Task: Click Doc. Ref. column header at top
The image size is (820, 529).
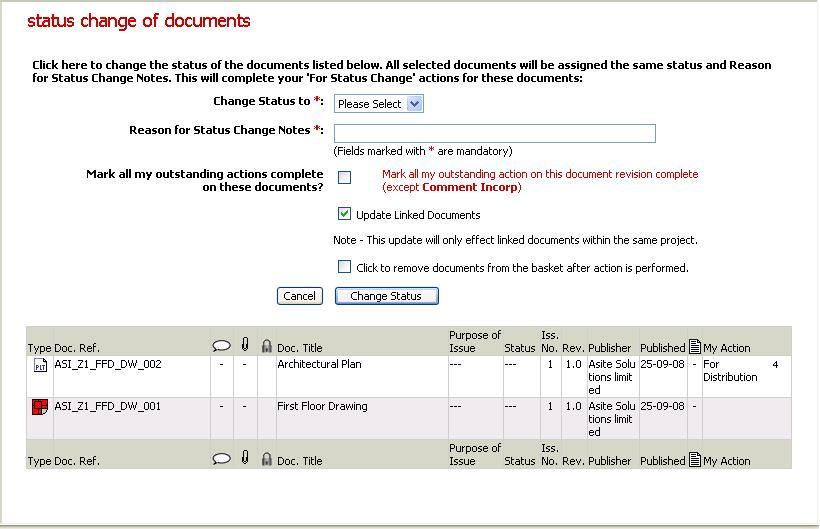Action: tap(77, 348)
